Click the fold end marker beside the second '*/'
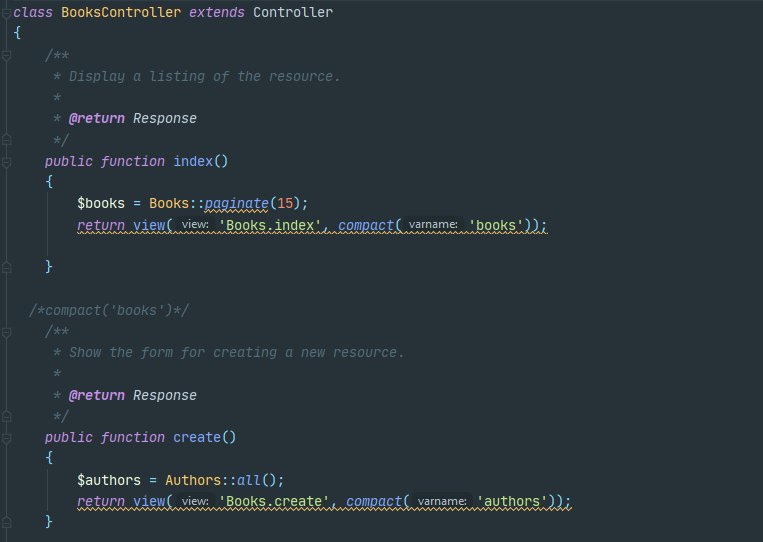The image size is (763, 542). pyautogui.click(x=6, y=416)
